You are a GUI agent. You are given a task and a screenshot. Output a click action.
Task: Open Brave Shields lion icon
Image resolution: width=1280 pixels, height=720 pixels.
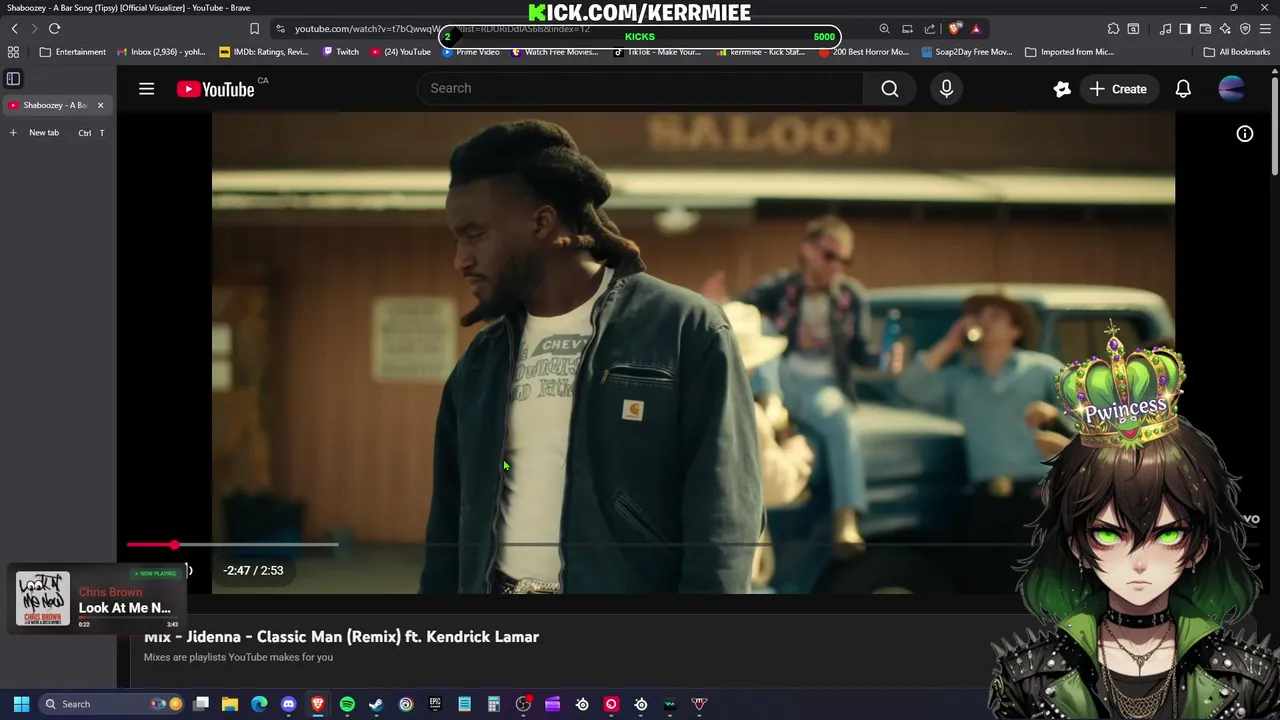coord(954,29)
